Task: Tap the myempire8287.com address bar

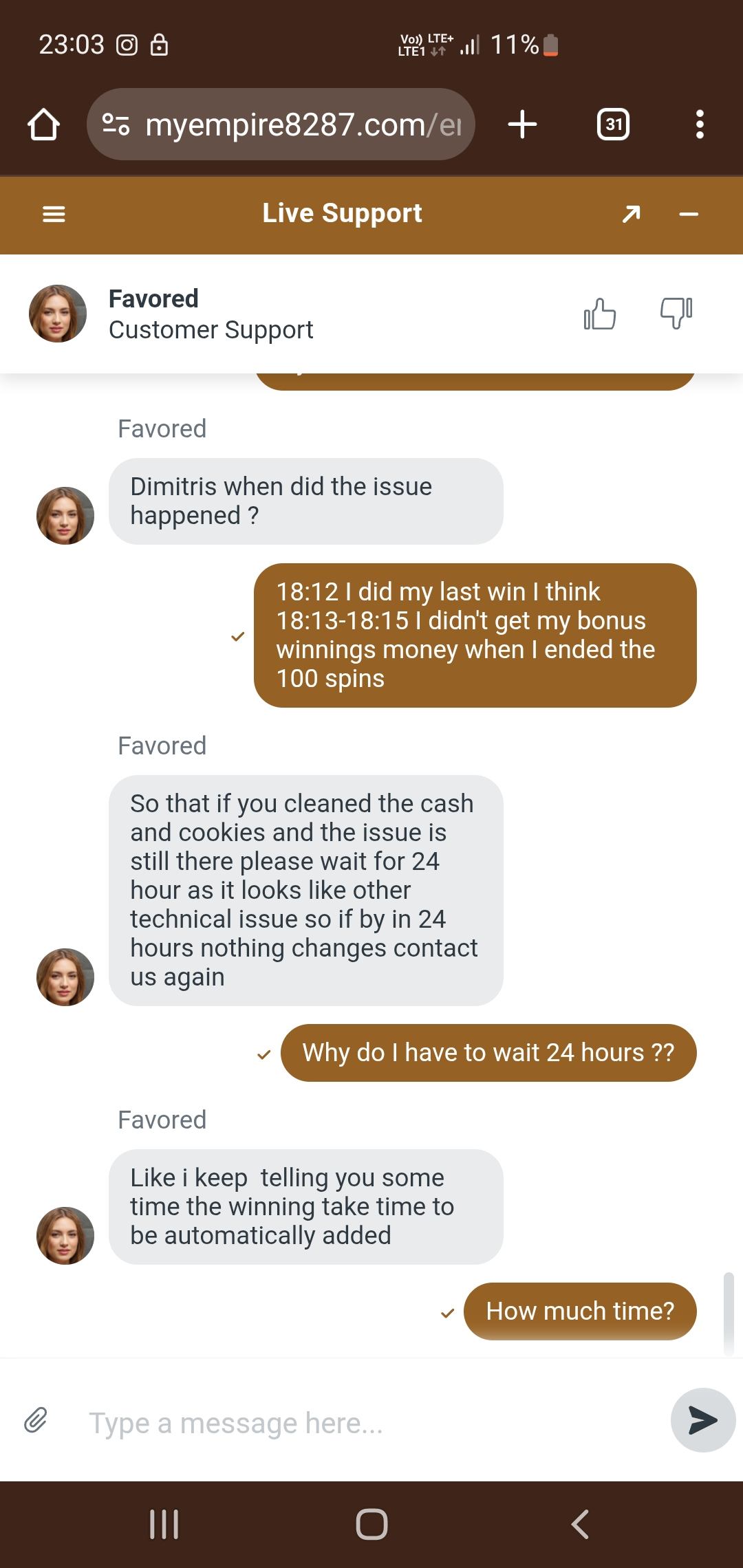Action: [x=303, y=124]
